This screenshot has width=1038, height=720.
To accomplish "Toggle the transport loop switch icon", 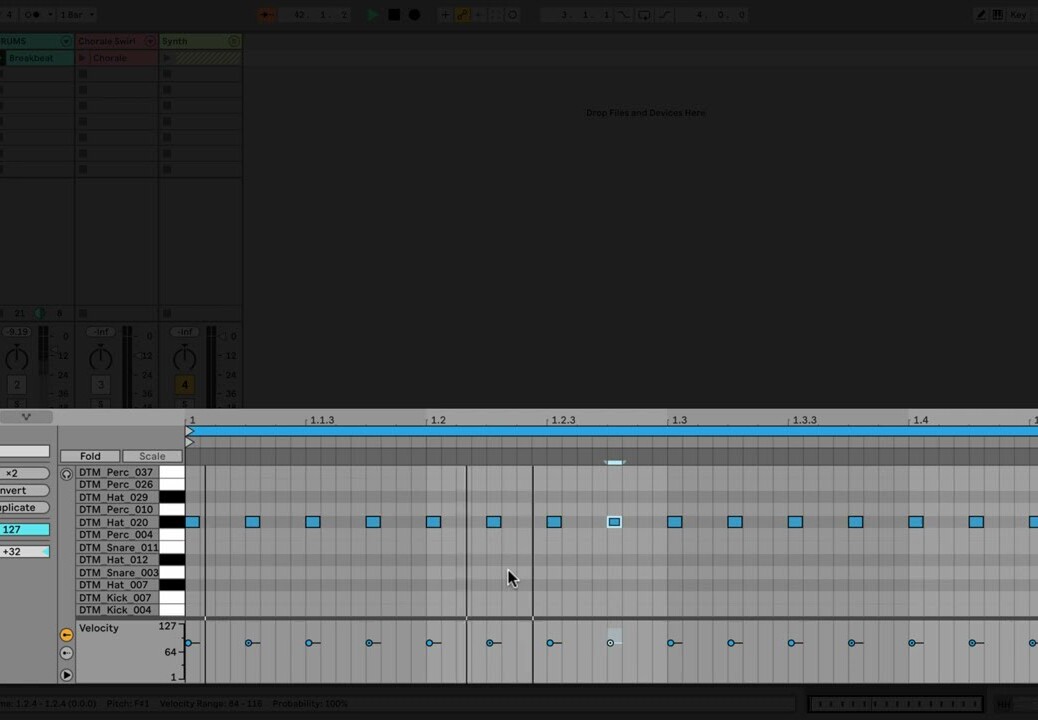I will pyautogui.click(x=643, y=15).
